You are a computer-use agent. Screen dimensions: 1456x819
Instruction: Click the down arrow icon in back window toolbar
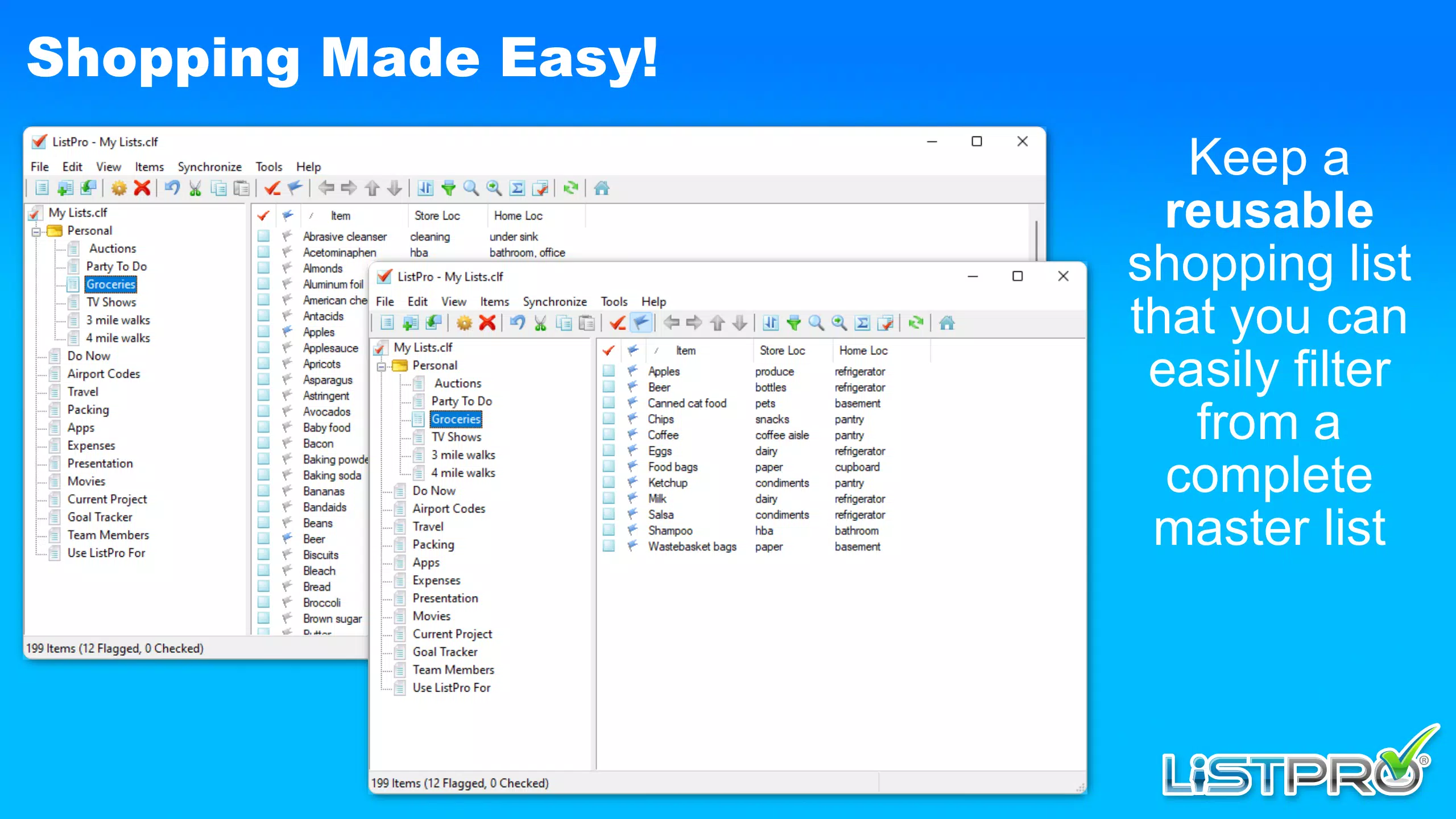[x=395, y=188]
